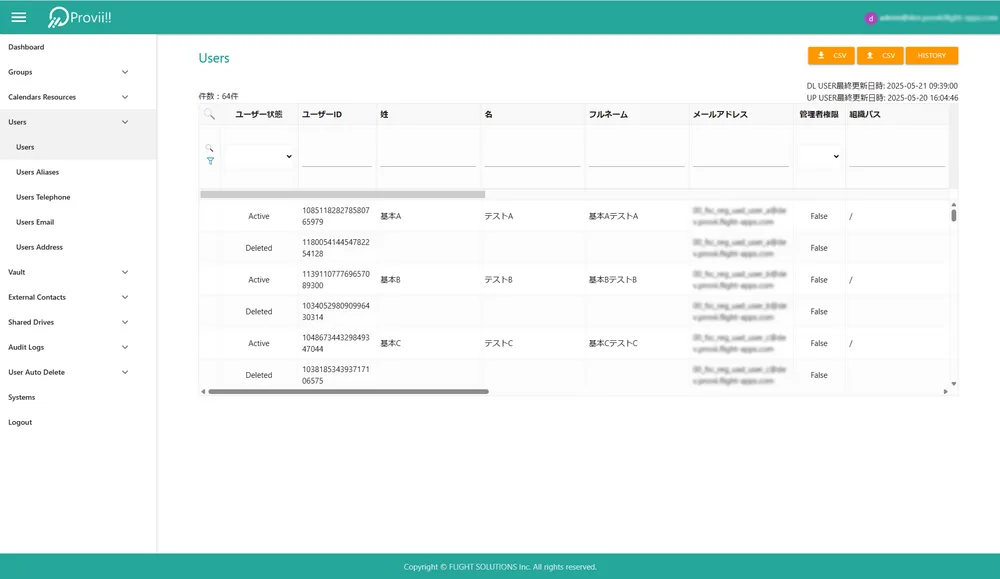Sort by フルネーム column header

(608, 114)
